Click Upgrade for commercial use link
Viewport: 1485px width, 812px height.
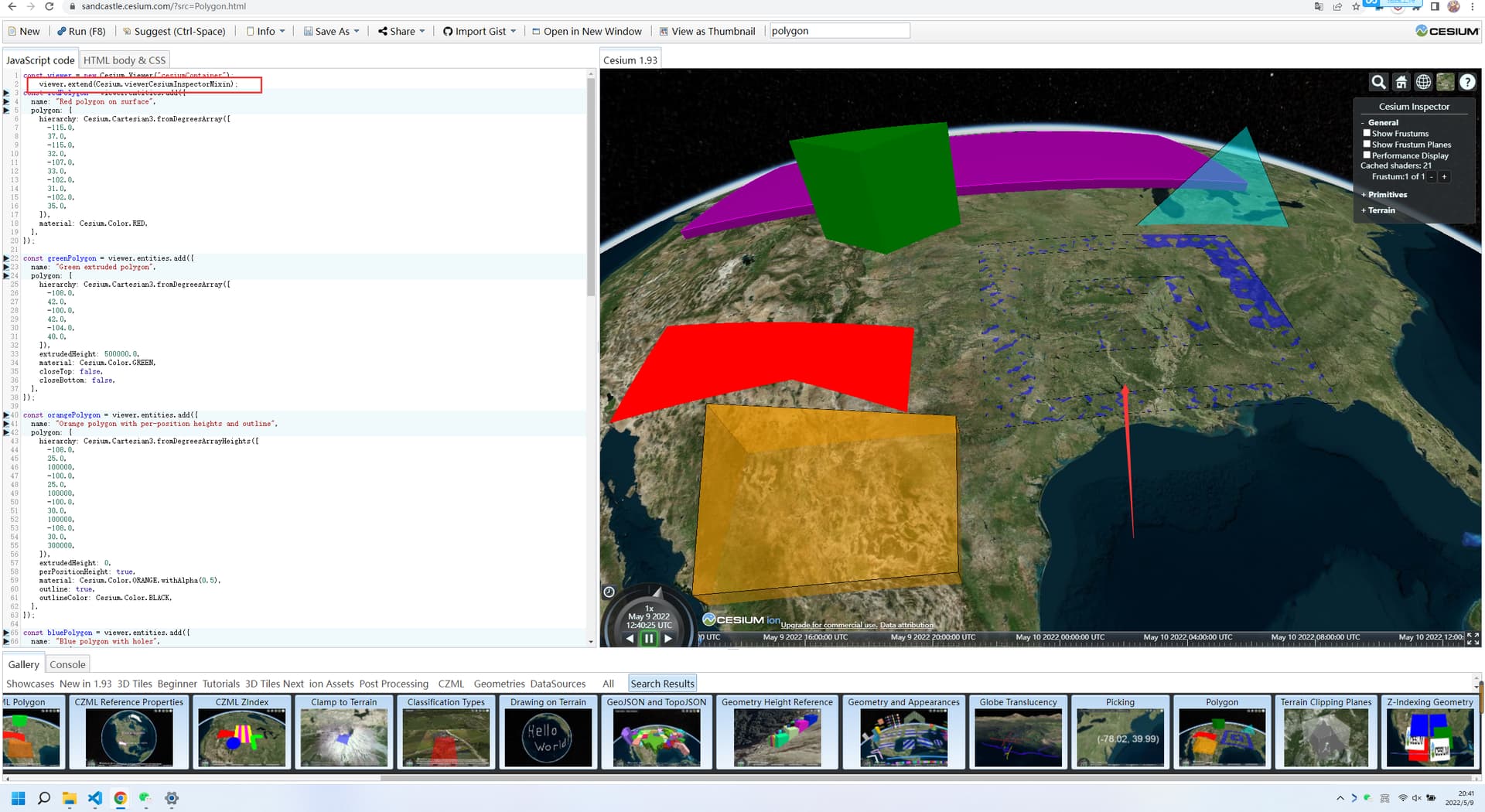point(828,625)
